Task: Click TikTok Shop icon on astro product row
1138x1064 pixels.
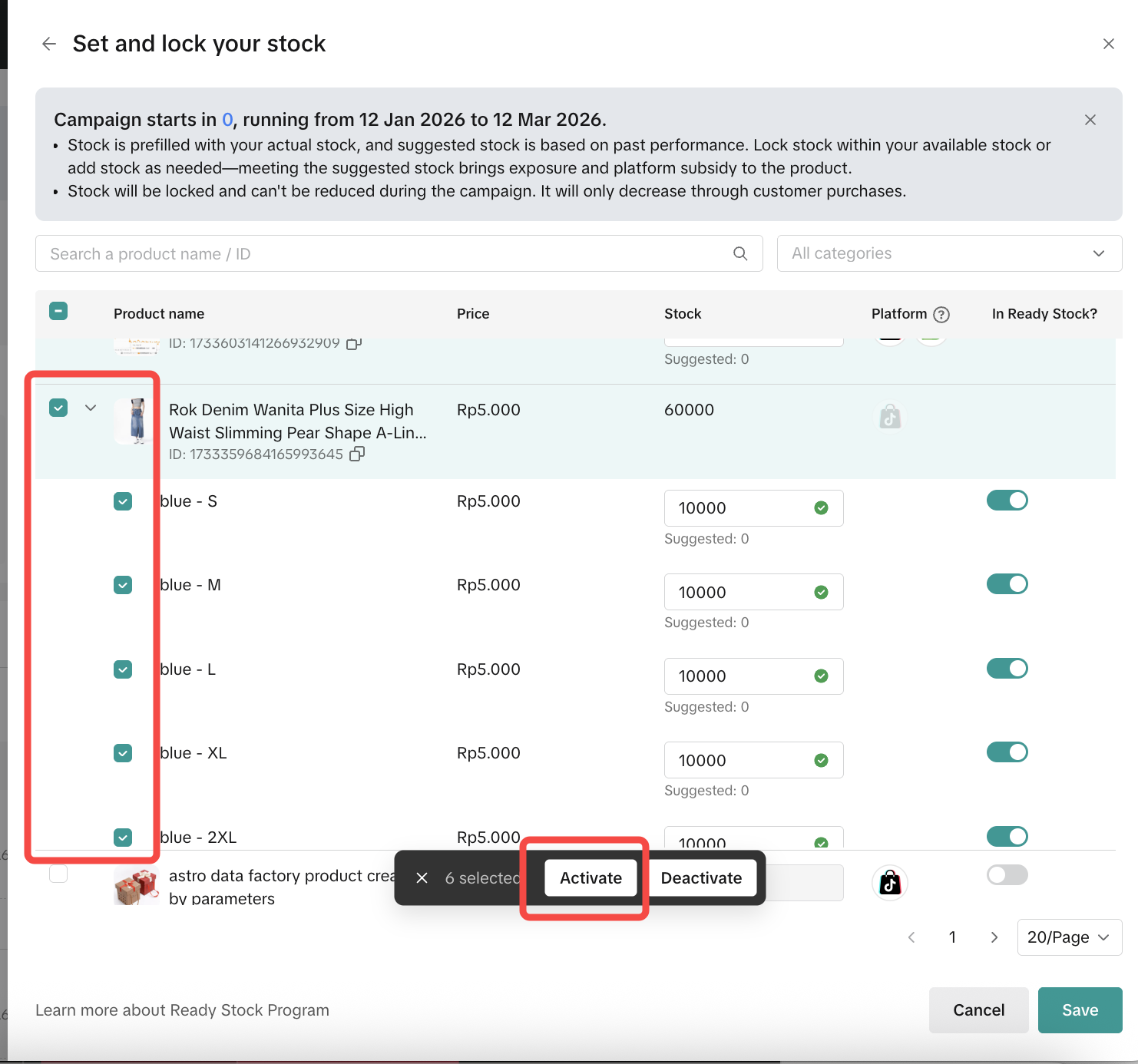Action: [x=890, y=883]
